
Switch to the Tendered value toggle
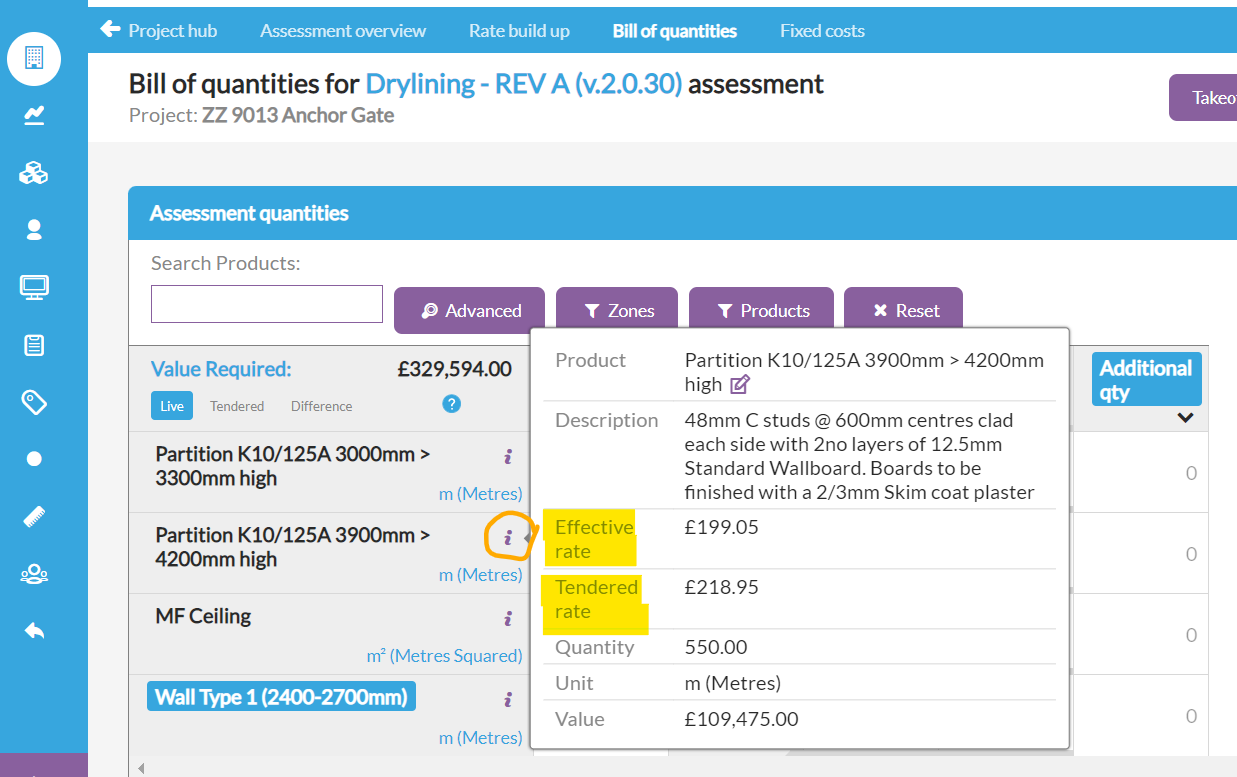click(237, 406)
